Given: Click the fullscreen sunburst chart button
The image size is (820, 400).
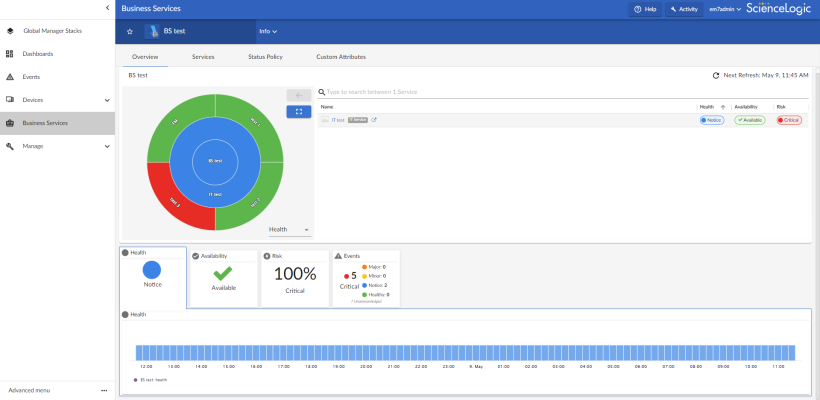Looking at the screenshot, I should point(298,112).
